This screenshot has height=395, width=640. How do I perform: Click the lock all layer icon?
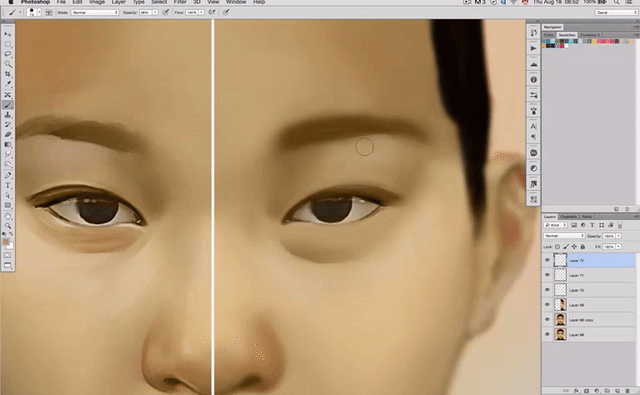click(x=582, y=246)
